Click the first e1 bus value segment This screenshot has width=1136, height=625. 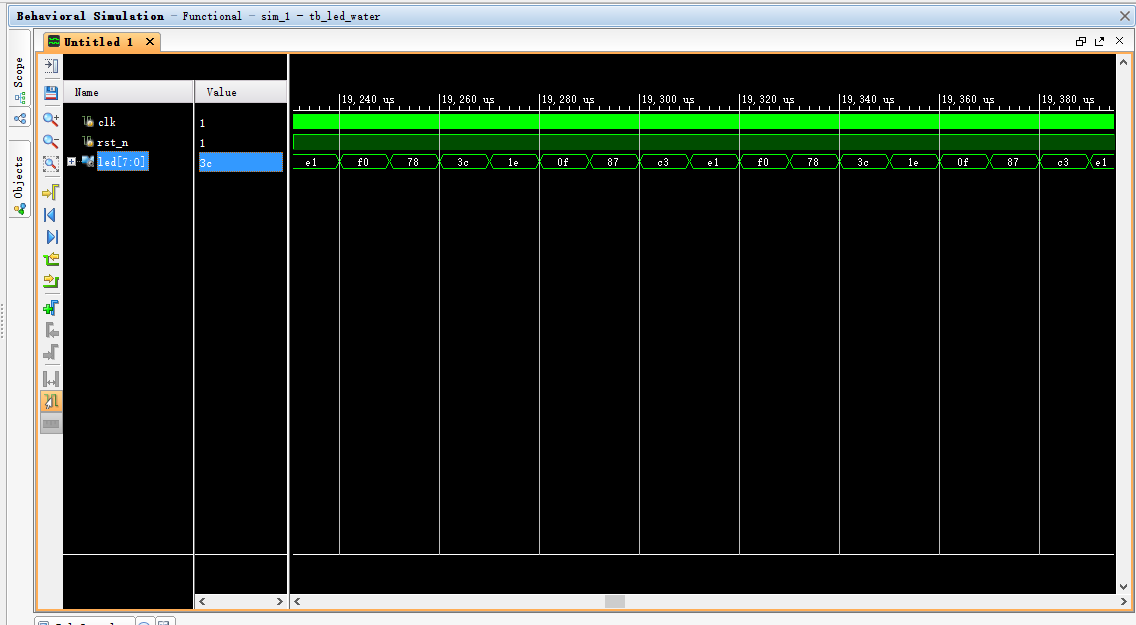tap(312, 162)
